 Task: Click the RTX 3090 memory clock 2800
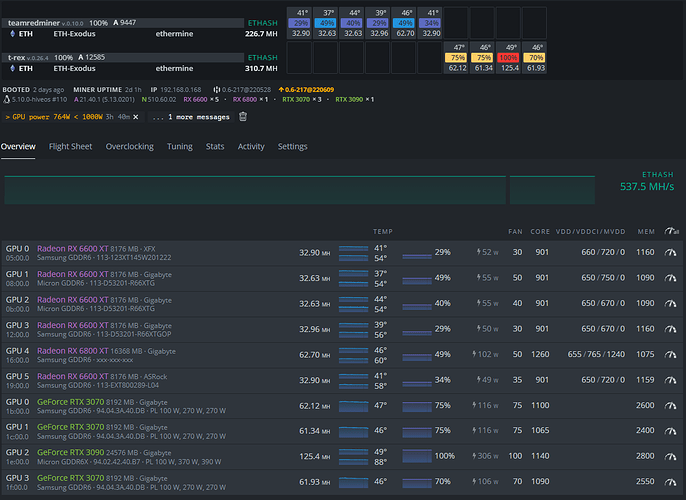645,456
